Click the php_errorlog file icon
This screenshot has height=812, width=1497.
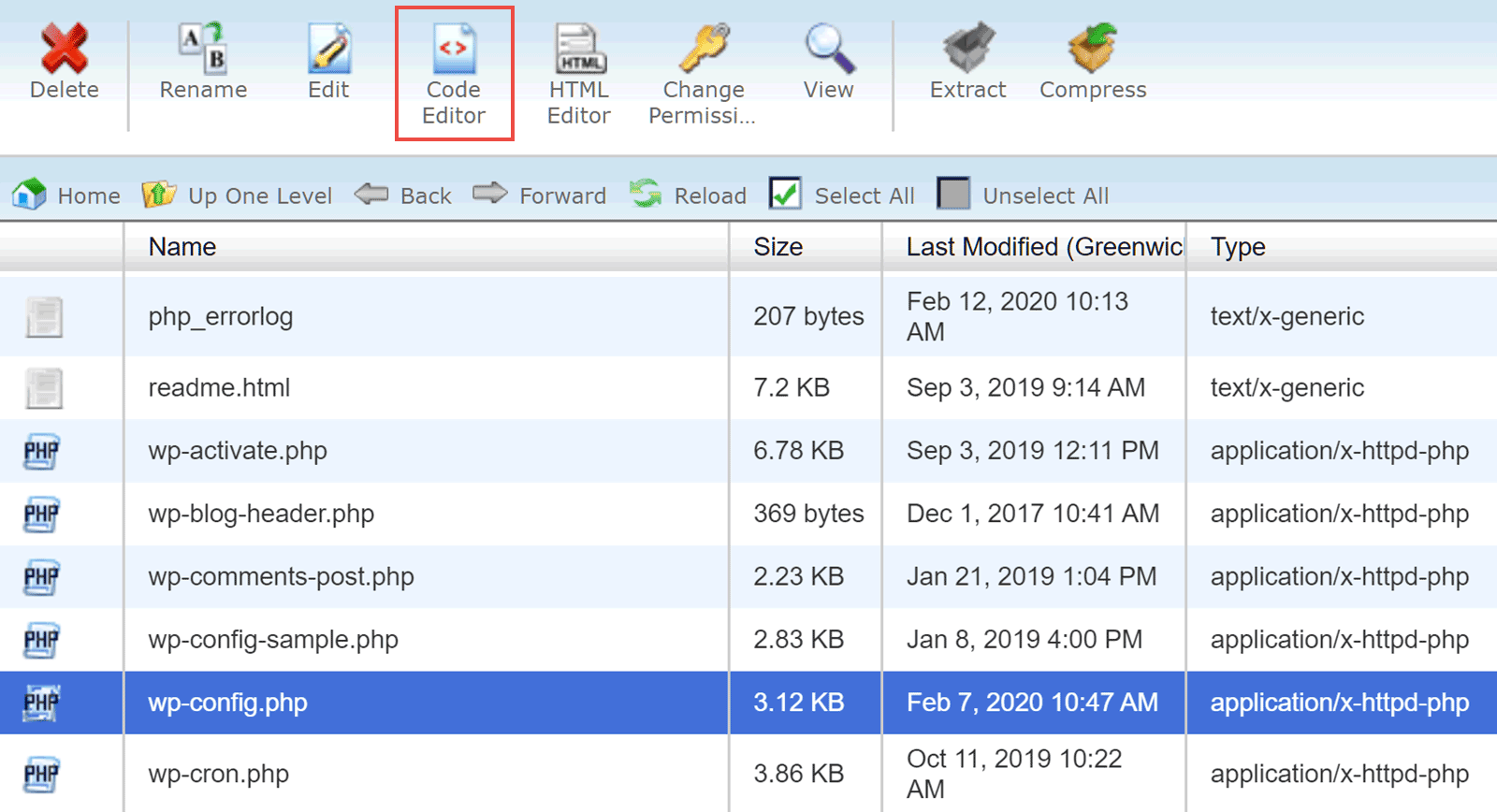(44, 317)
